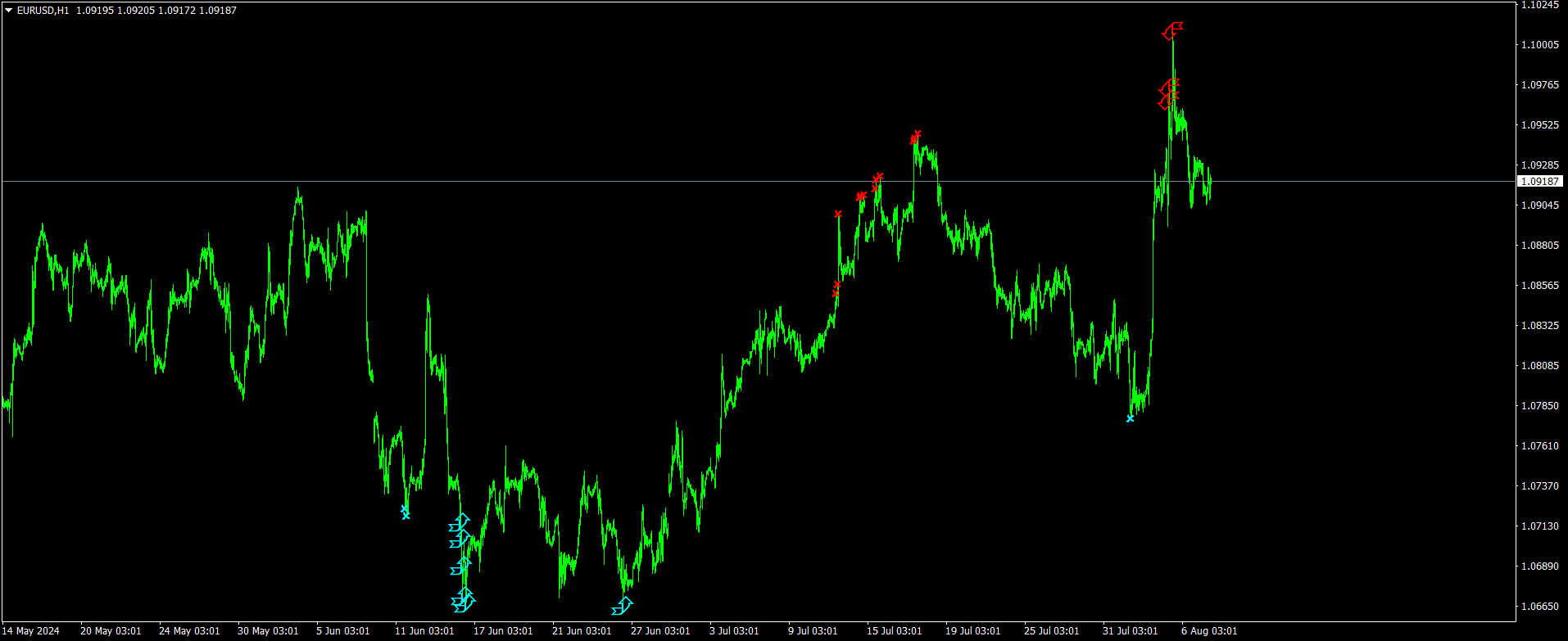Click the 17 Jun 03:01 time label

(503, 631)
